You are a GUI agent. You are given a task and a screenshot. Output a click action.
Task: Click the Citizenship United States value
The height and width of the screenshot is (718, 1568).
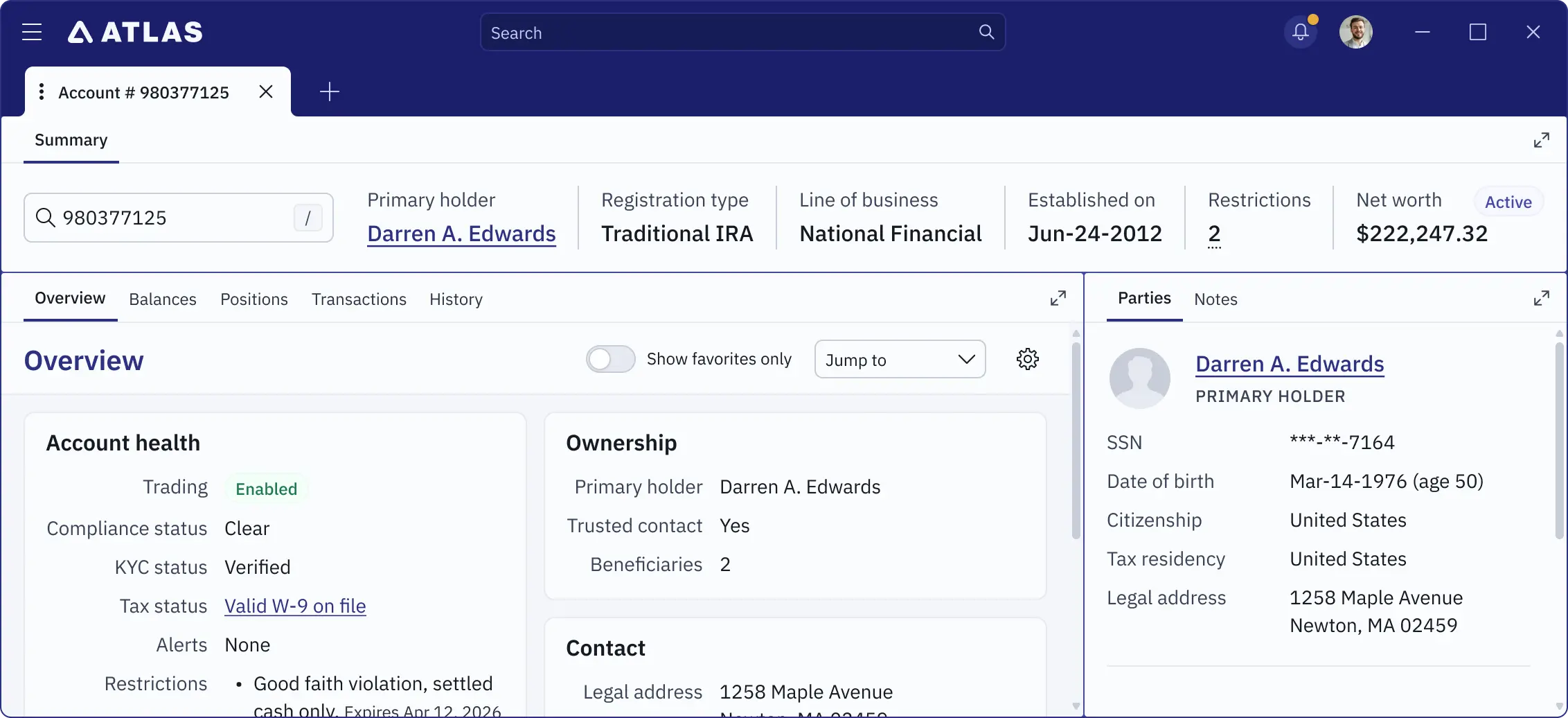click(1348, 520)
